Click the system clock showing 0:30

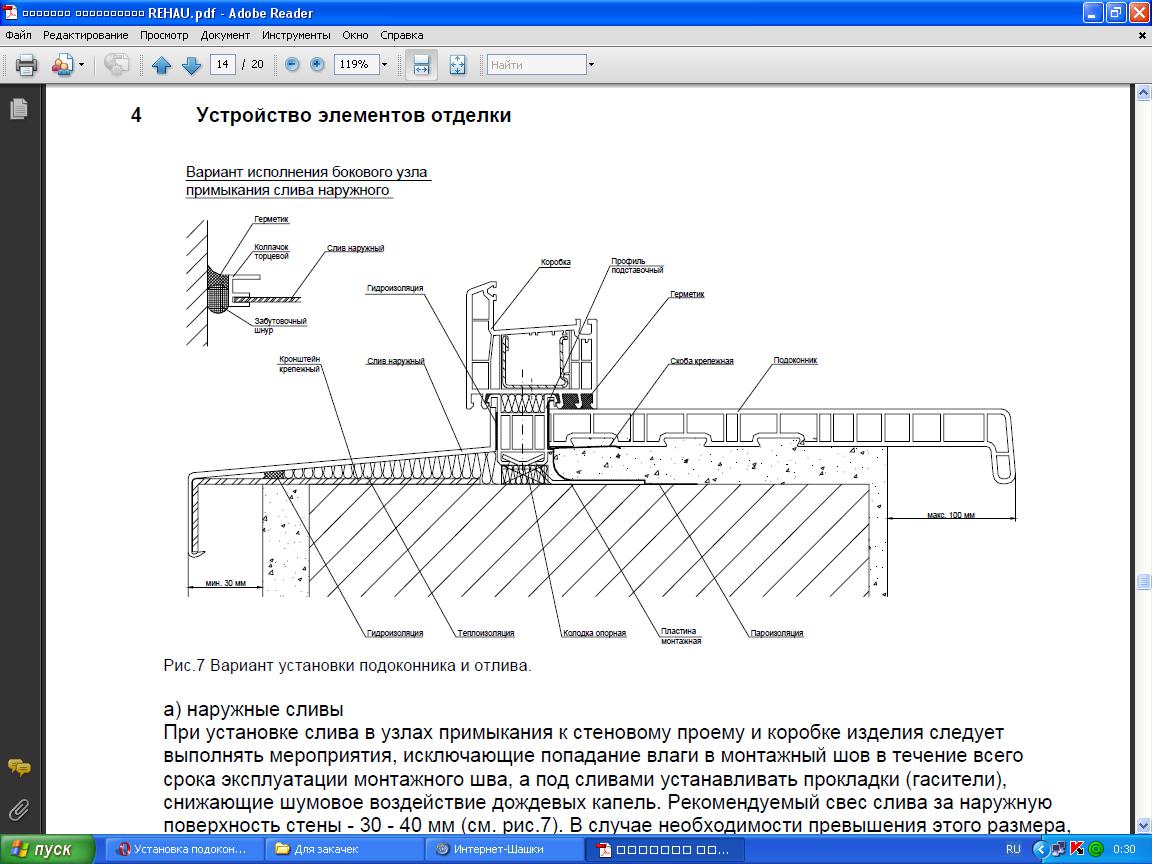(1124, 849)
